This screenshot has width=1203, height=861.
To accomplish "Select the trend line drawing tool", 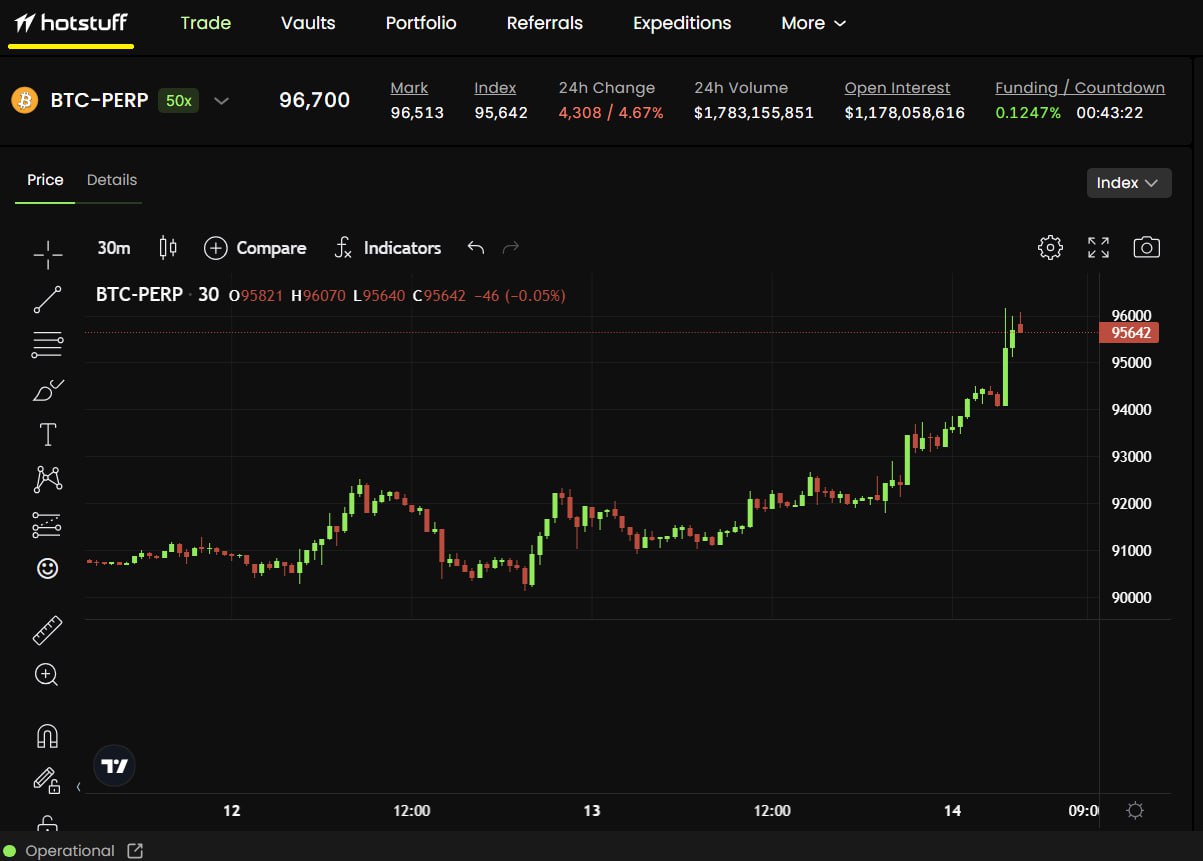I will (47, 300).
